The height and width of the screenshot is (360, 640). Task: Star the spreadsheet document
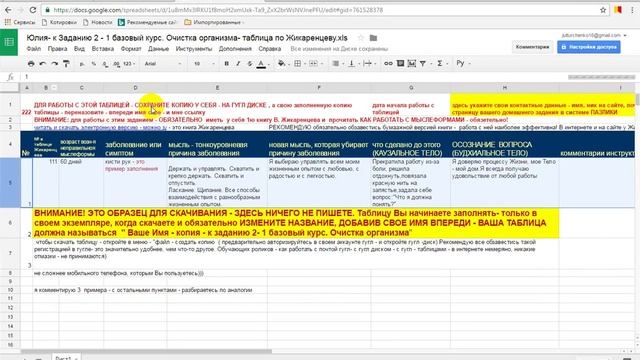pos(360,38)
